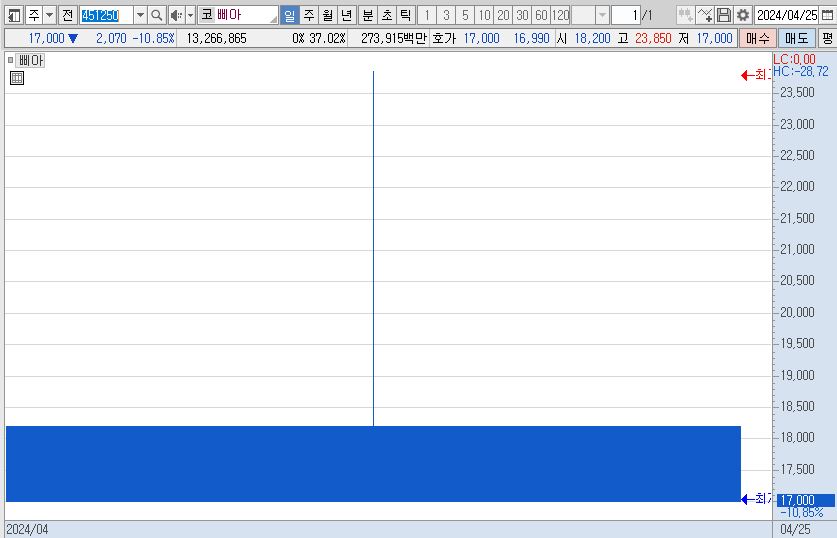Screen dimensions: 837x538
Task: Click the bid price 16,990
Action: pyautogui.click(x=531, y=38)
